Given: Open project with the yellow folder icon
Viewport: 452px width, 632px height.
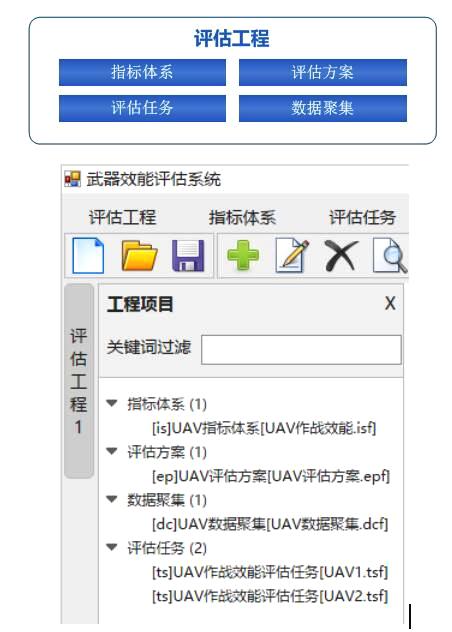Looking at the screenshot, I should coord(139,256).
